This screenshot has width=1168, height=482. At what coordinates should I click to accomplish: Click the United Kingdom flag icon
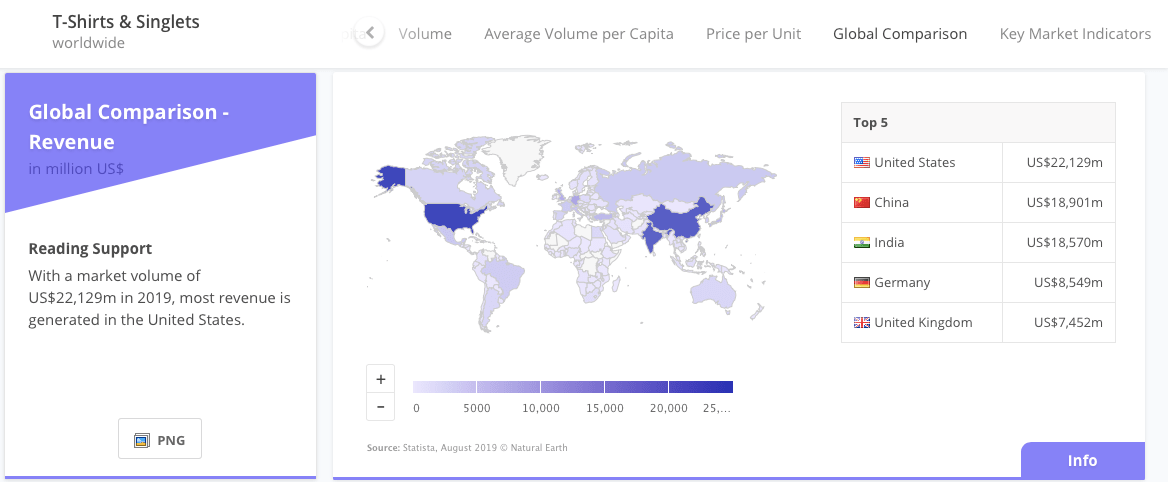pyautogui.click(x=861, y=323)
